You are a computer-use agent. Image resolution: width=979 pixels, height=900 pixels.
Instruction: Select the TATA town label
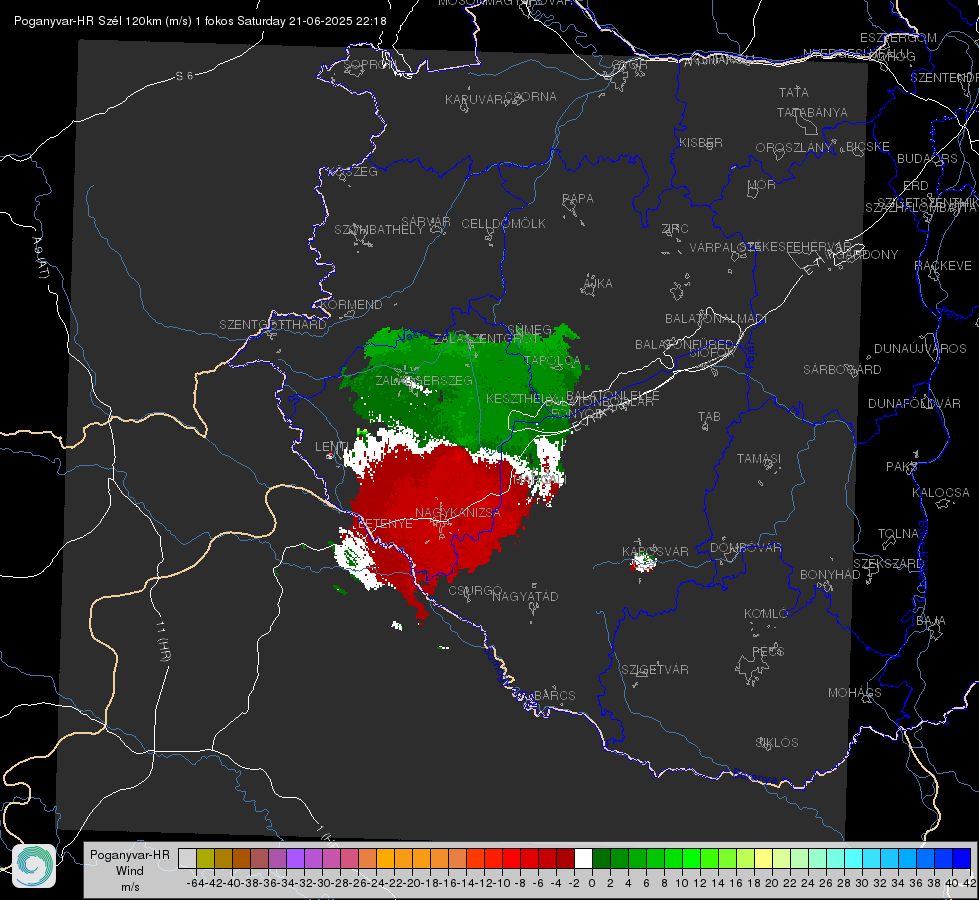[794, 92]
